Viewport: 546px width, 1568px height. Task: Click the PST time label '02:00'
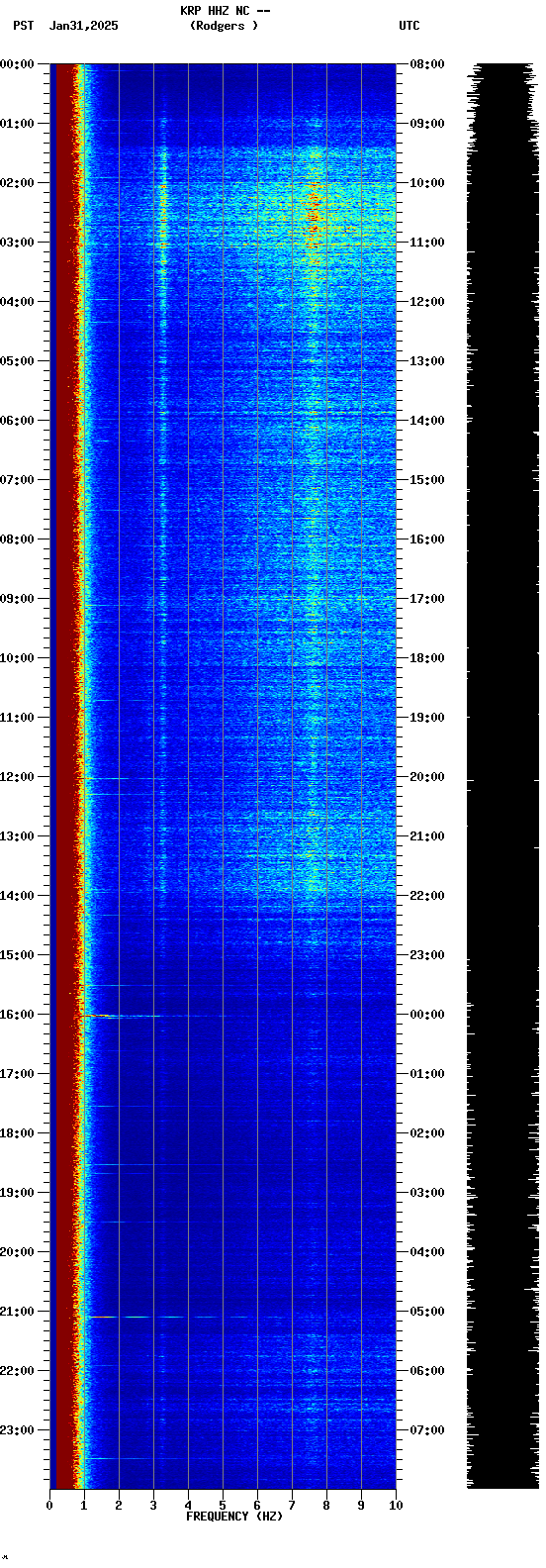click(x=17, y=183)
